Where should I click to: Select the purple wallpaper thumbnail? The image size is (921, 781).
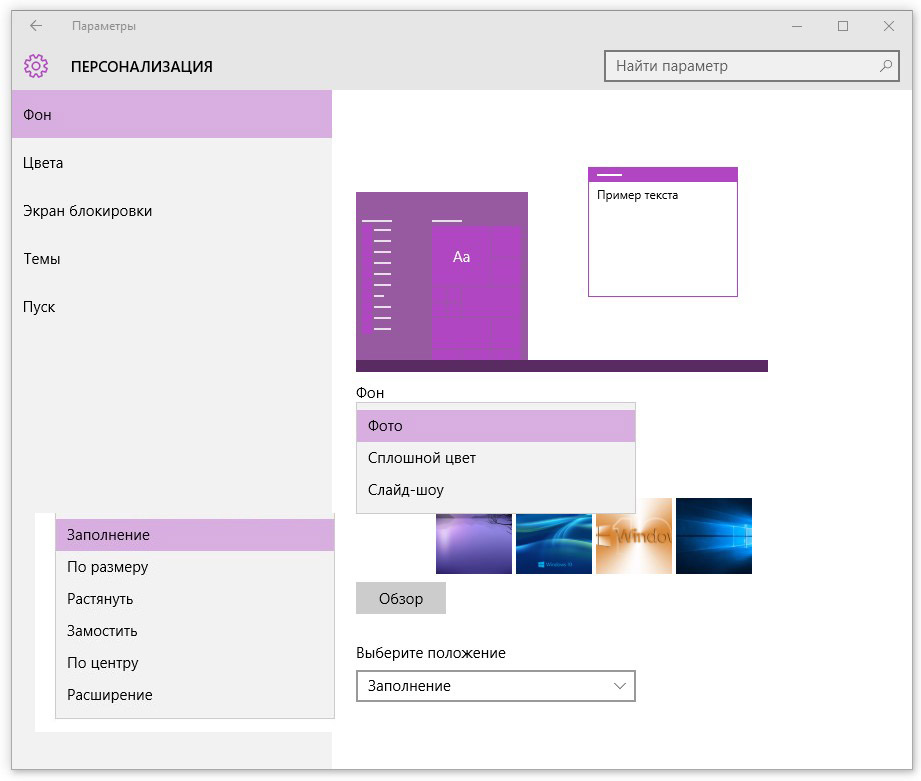click(x=474, y=537)
